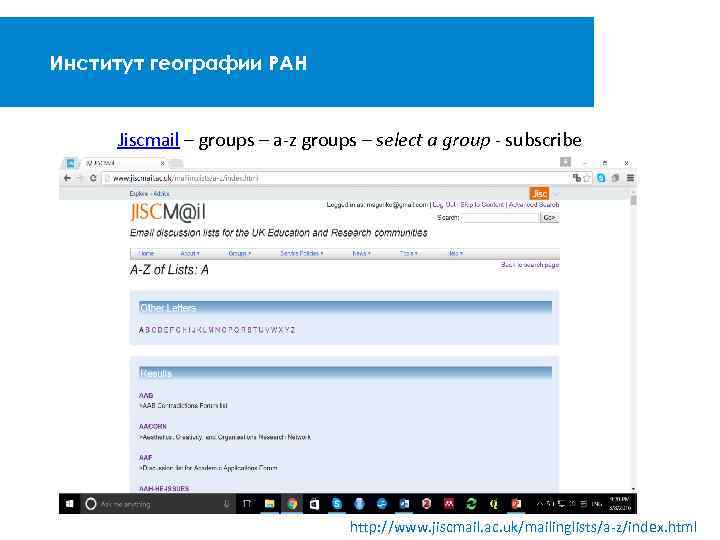Go to the Home menu item
720x540 pixels.
[146, 253]
